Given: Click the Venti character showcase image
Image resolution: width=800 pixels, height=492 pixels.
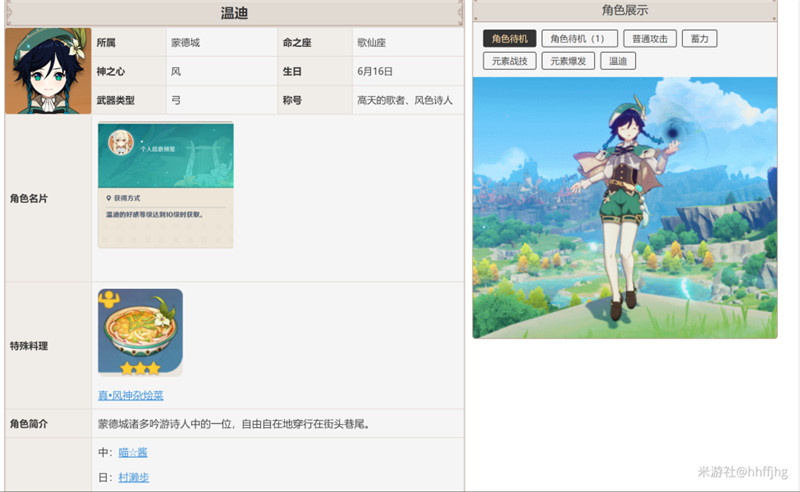Looking at the screenshot, I should pos(624,208).
